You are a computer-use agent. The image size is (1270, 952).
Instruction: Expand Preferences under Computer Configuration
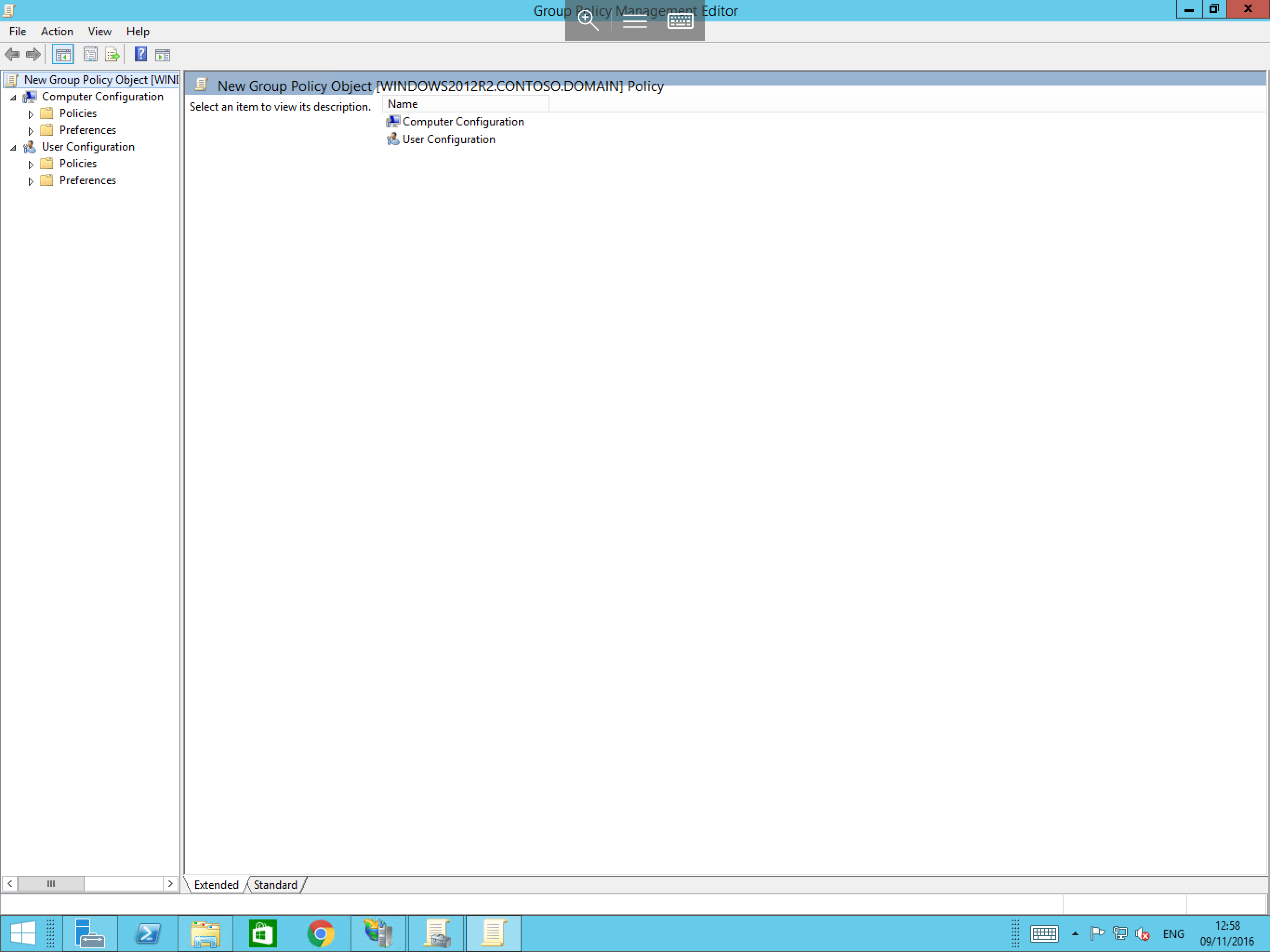coord(31,131)
